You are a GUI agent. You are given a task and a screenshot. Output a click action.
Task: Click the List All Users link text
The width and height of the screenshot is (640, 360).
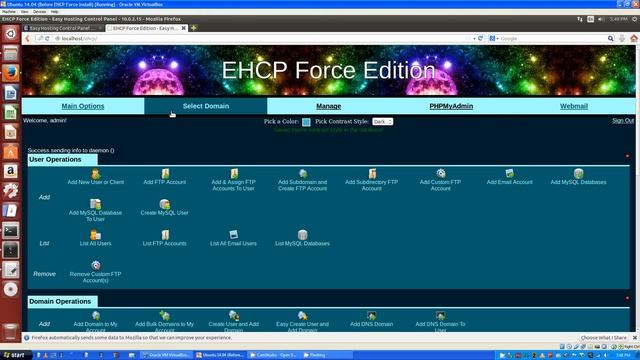point(96,244)
